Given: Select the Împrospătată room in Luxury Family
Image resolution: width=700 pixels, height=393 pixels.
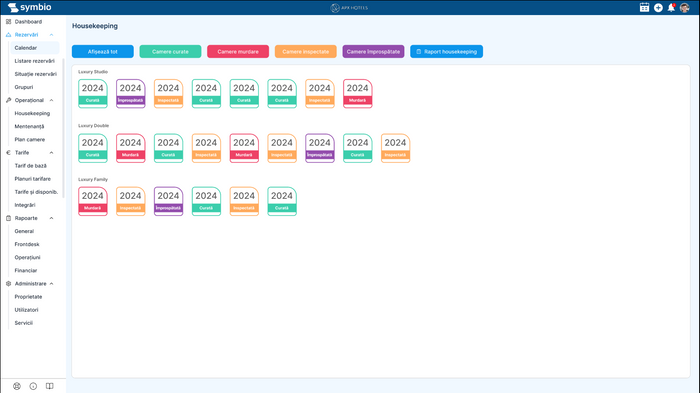Looking at the screenshot, I should coord(168,201).
